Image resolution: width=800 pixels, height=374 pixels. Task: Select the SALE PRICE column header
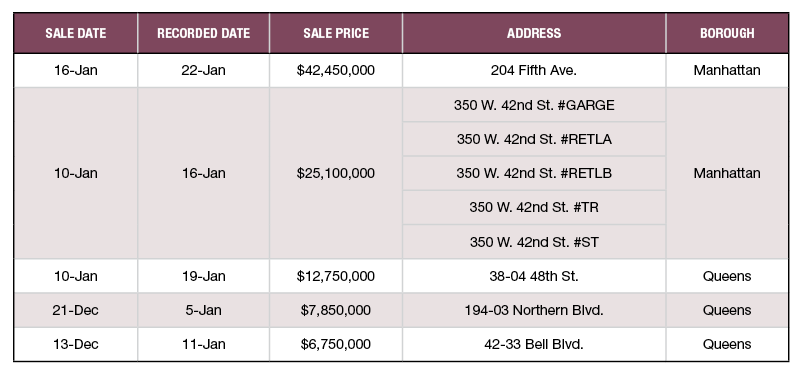click(336, 33)
